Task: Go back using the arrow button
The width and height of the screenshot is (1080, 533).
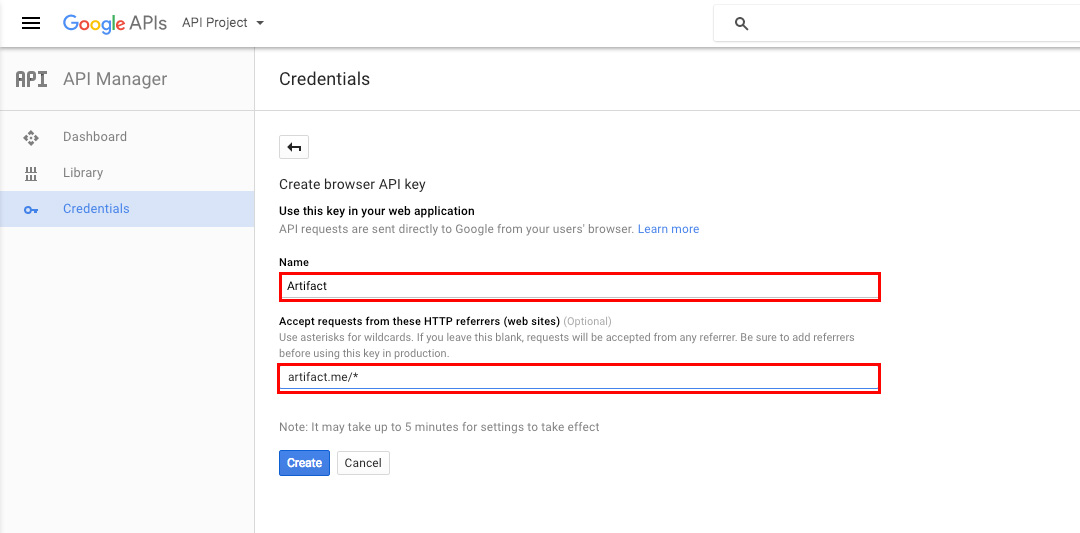Action: pos(294,147)
